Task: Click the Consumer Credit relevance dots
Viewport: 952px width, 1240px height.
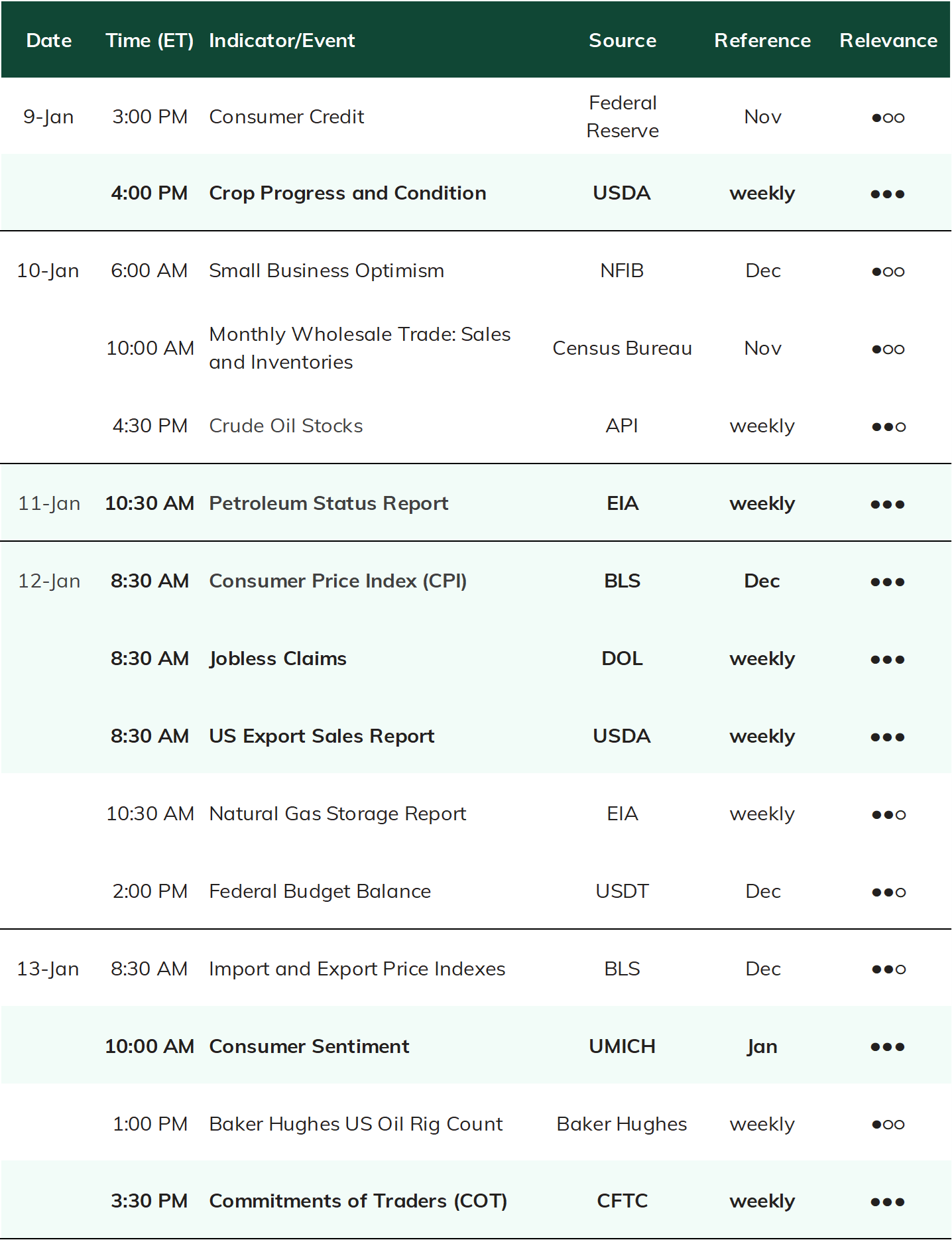Action: point(888,118)
